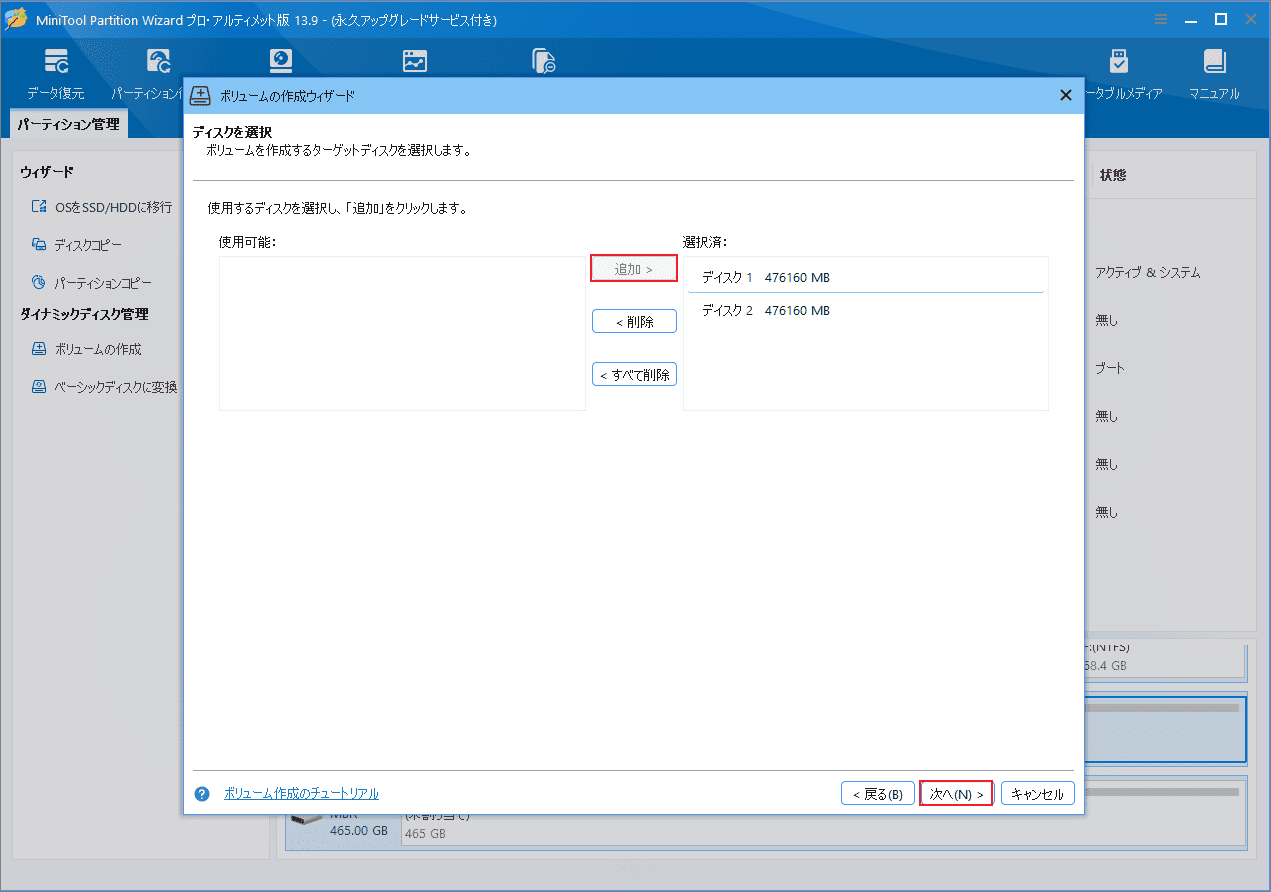
Task: Click the empty 使用可能 list box
Action: [402, 333]
